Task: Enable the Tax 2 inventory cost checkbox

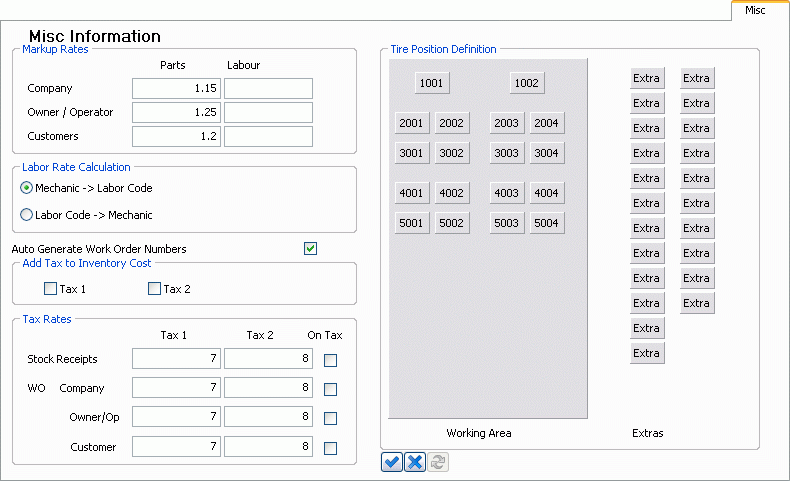Action: (x=154, y=289)
